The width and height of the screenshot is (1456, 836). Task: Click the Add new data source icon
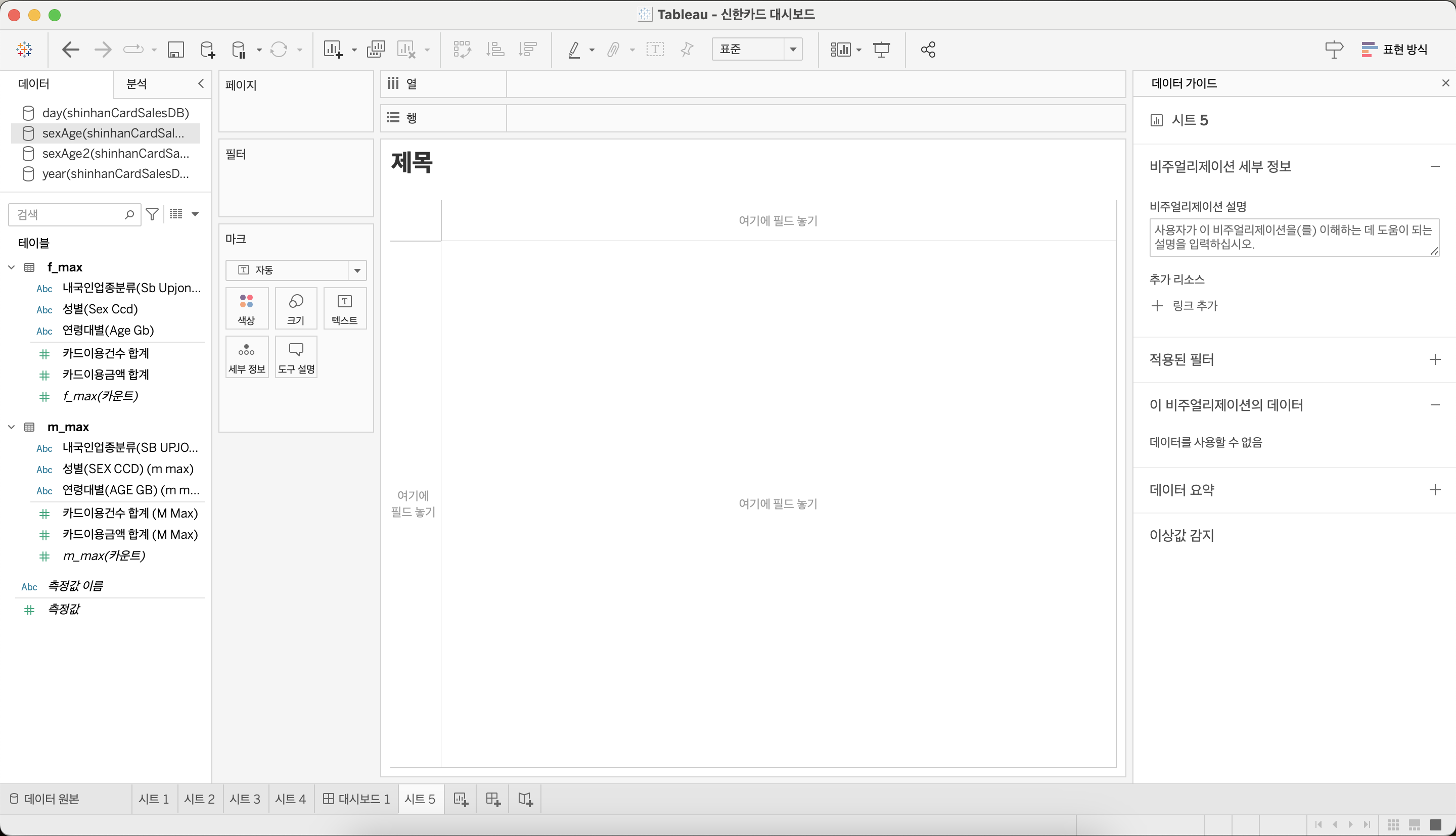(x=207, y=50)
